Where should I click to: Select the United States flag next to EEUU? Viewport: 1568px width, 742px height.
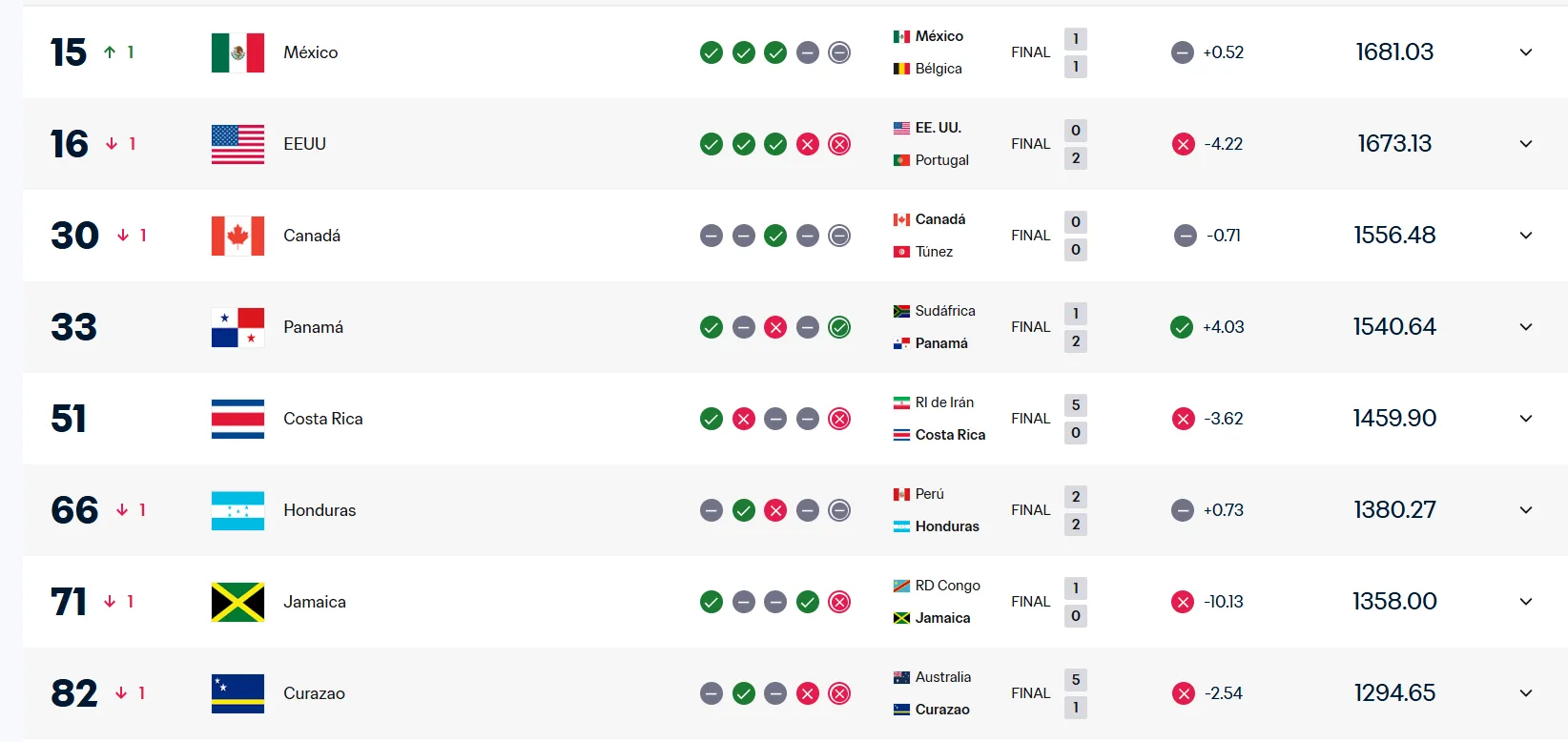(237, 144)
